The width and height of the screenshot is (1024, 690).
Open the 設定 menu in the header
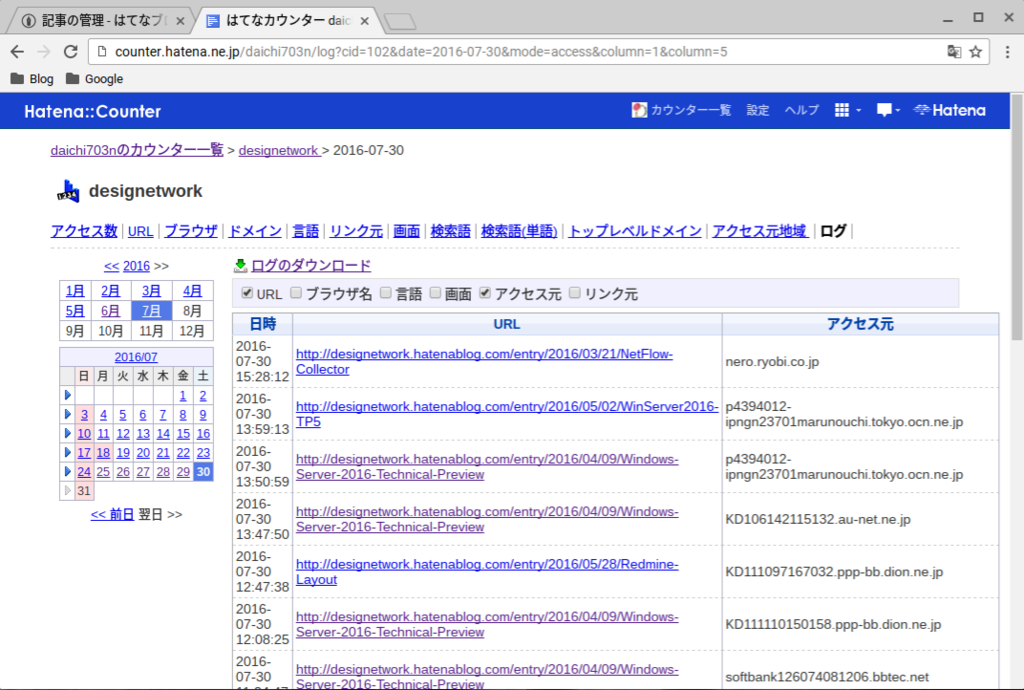[757, 111]
